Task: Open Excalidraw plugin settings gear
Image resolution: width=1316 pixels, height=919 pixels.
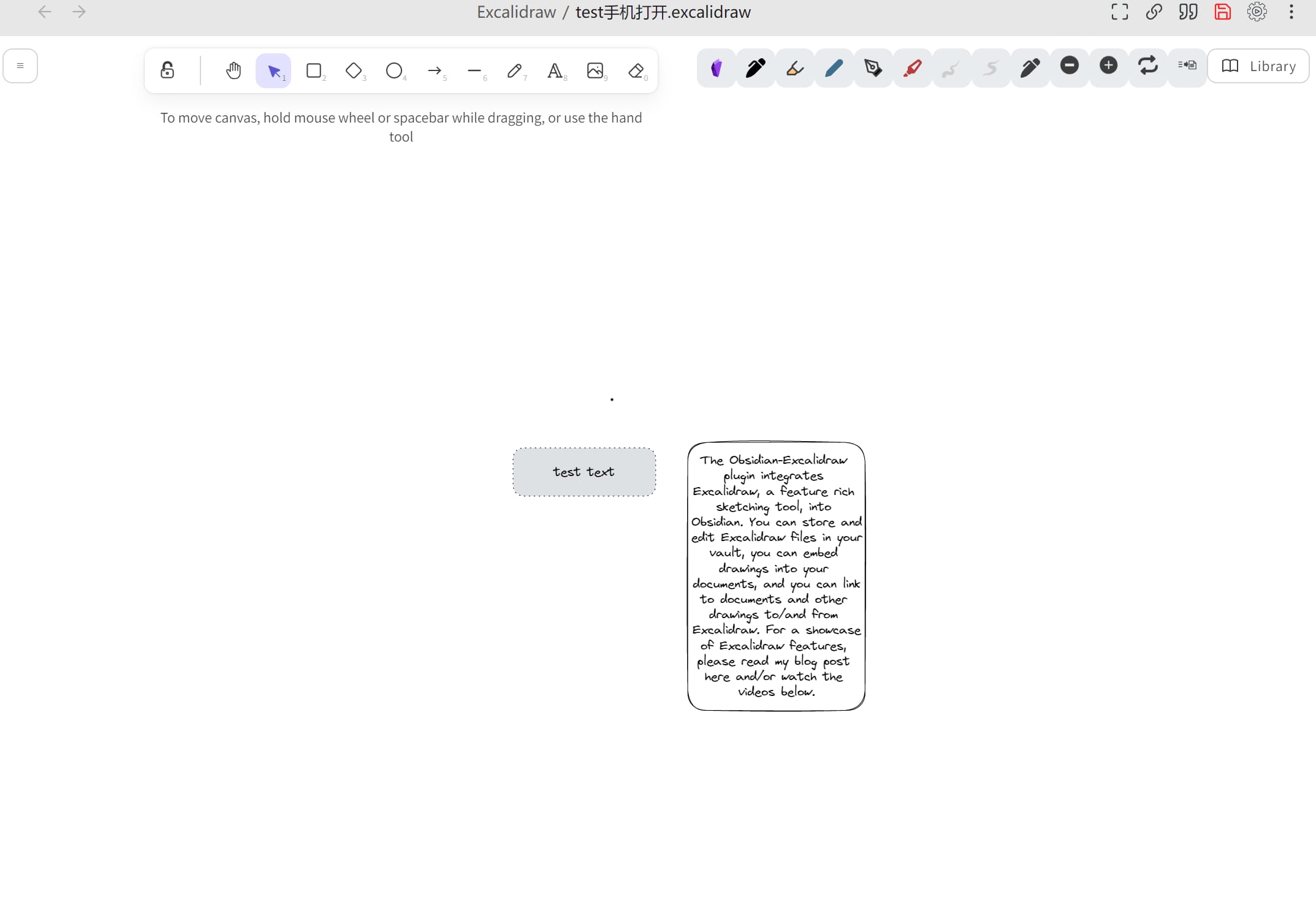Action: pyautogui.click(x=1257, y=12)
